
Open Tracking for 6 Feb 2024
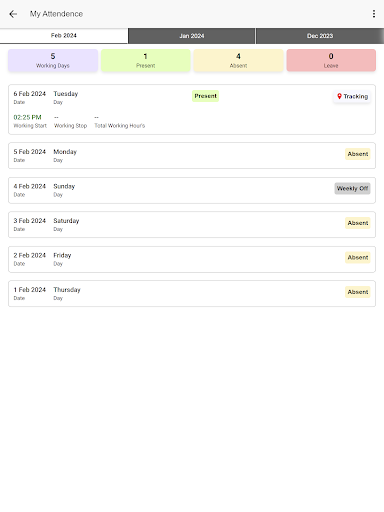pyautogui.click(x=352, y=96)
